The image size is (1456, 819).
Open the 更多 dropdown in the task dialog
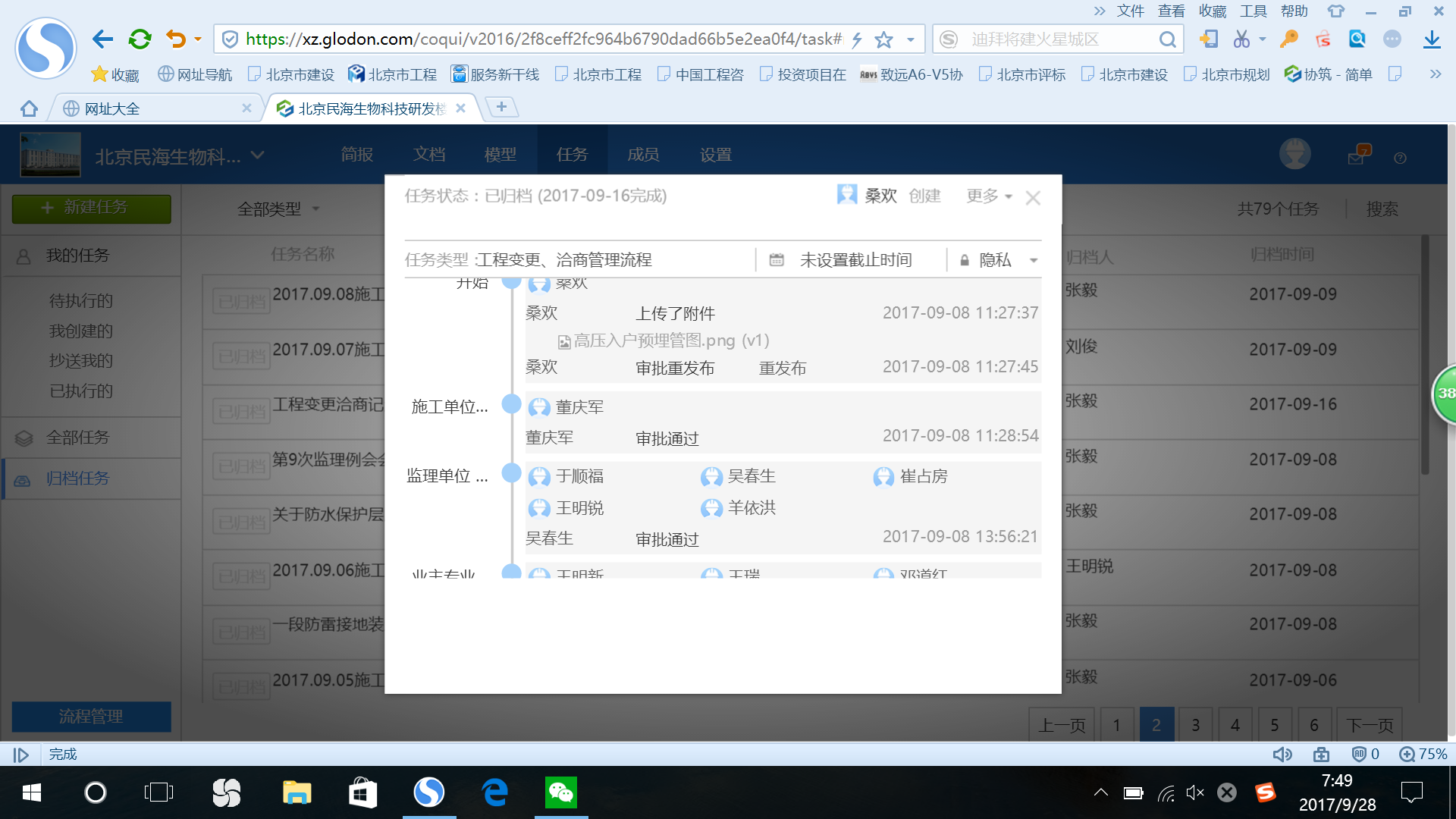(987, 196)
